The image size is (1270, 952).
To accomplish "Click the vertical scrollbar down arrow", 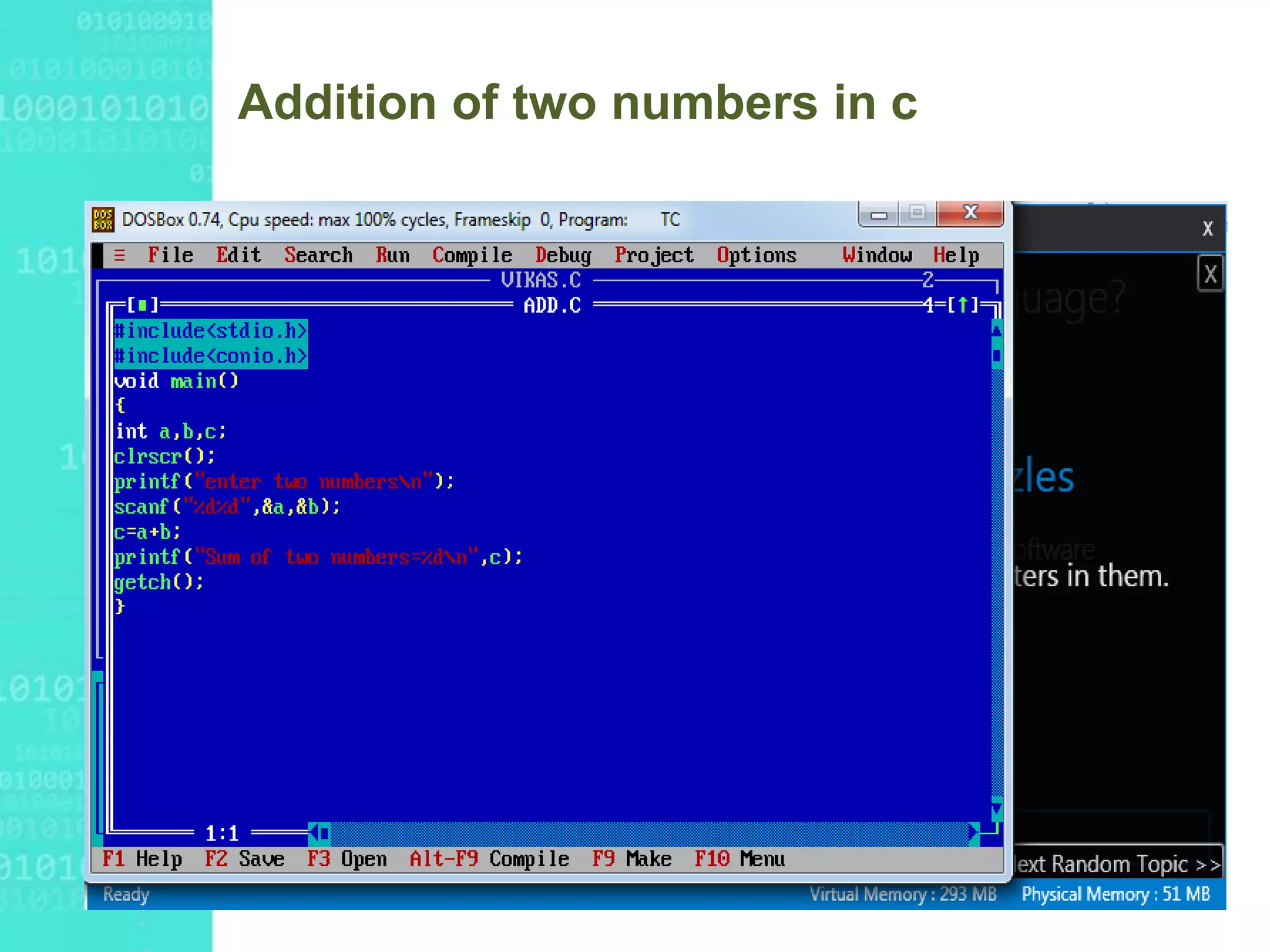I will click(997, 809).
